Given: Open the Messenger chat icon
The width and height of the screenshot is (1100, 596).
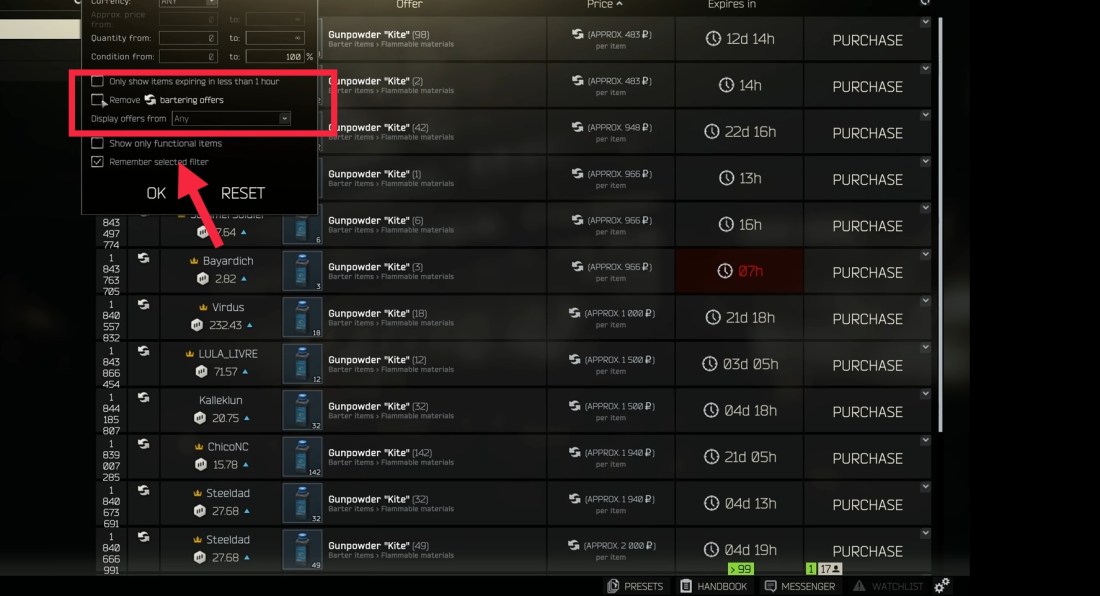Looking at the screenshot, I should point(770,585).
